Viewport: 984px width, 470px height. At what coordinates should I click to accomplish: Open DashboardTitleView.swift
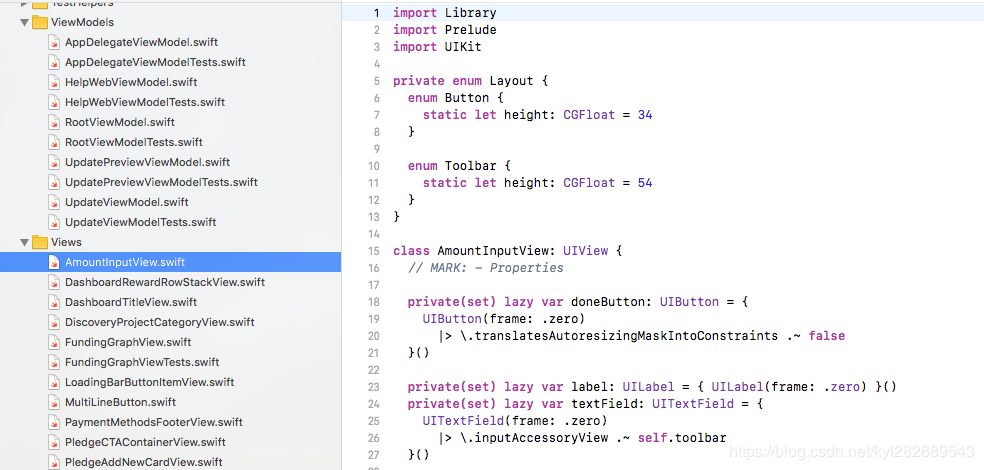131,302
